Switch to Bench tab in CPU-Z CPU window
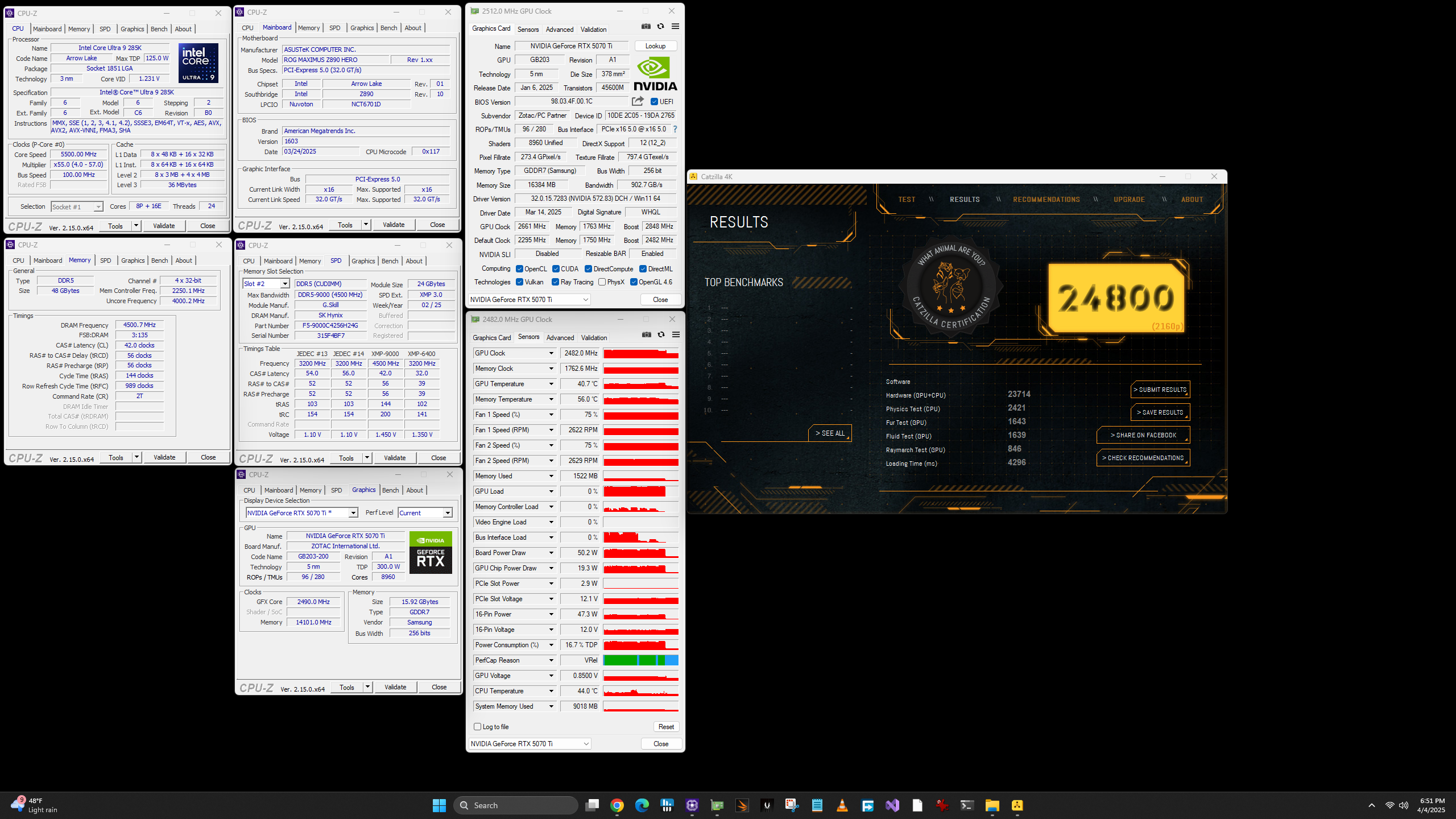 click(159, 29)
